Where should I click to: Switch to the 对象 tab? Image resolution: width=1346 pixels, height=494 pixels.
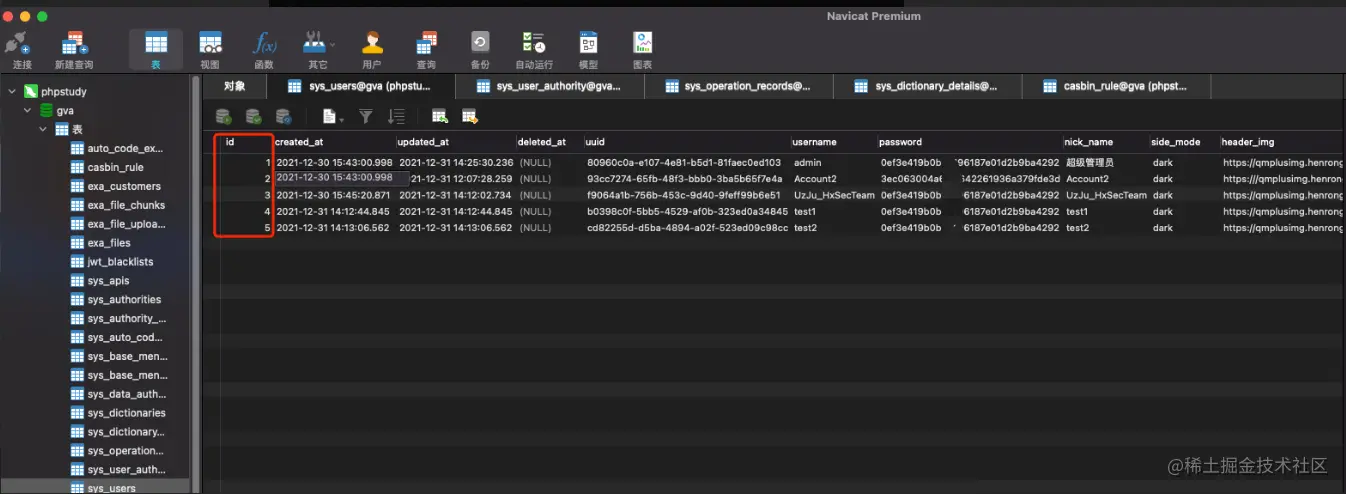(x=235, y=86)
